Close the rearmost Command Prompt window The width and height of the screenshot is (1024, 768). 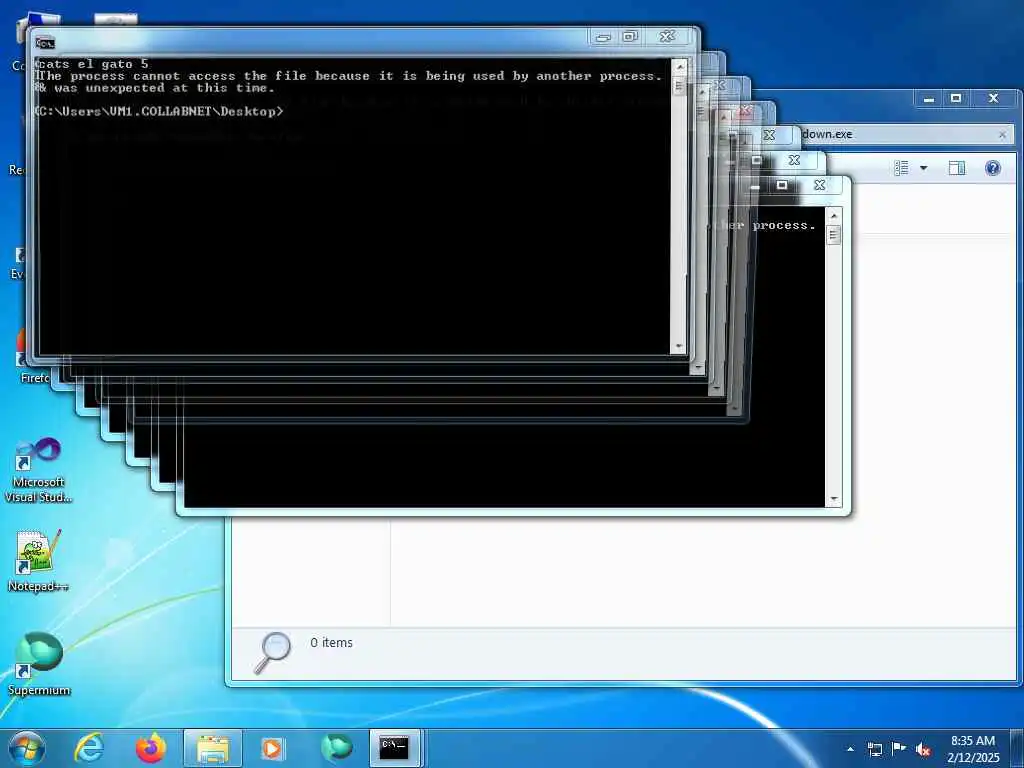820,185
